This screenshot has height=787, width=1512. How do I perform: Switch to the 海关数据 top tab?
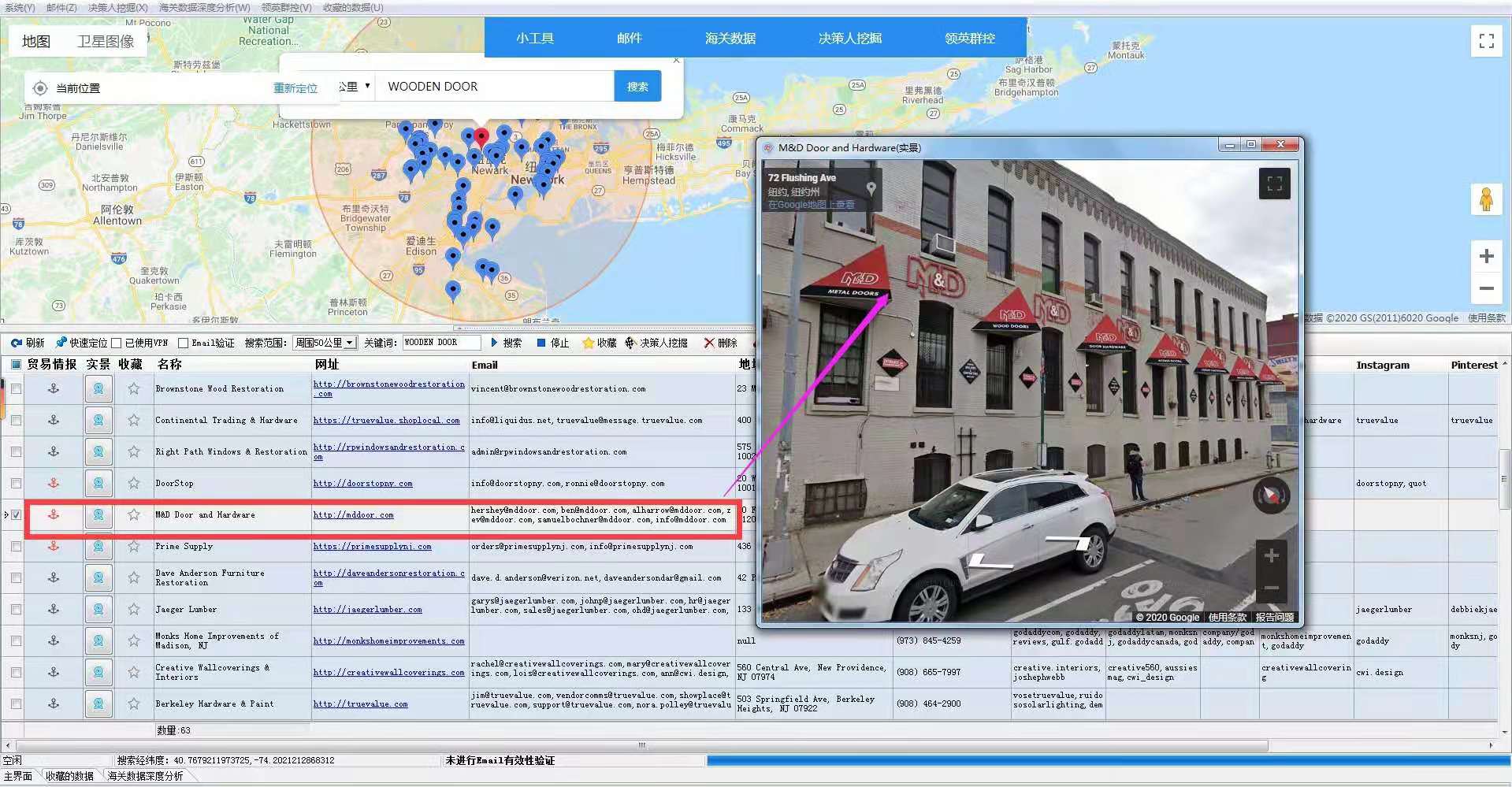730,38
